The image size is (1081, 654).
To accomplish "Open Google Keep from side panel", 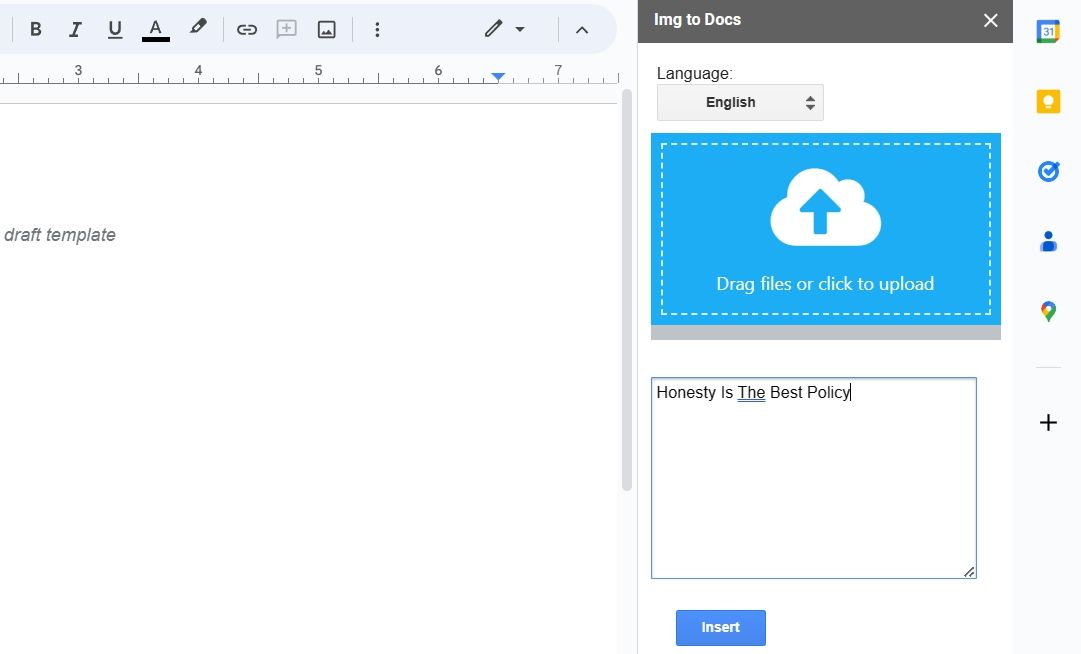I will point(1048,101).
